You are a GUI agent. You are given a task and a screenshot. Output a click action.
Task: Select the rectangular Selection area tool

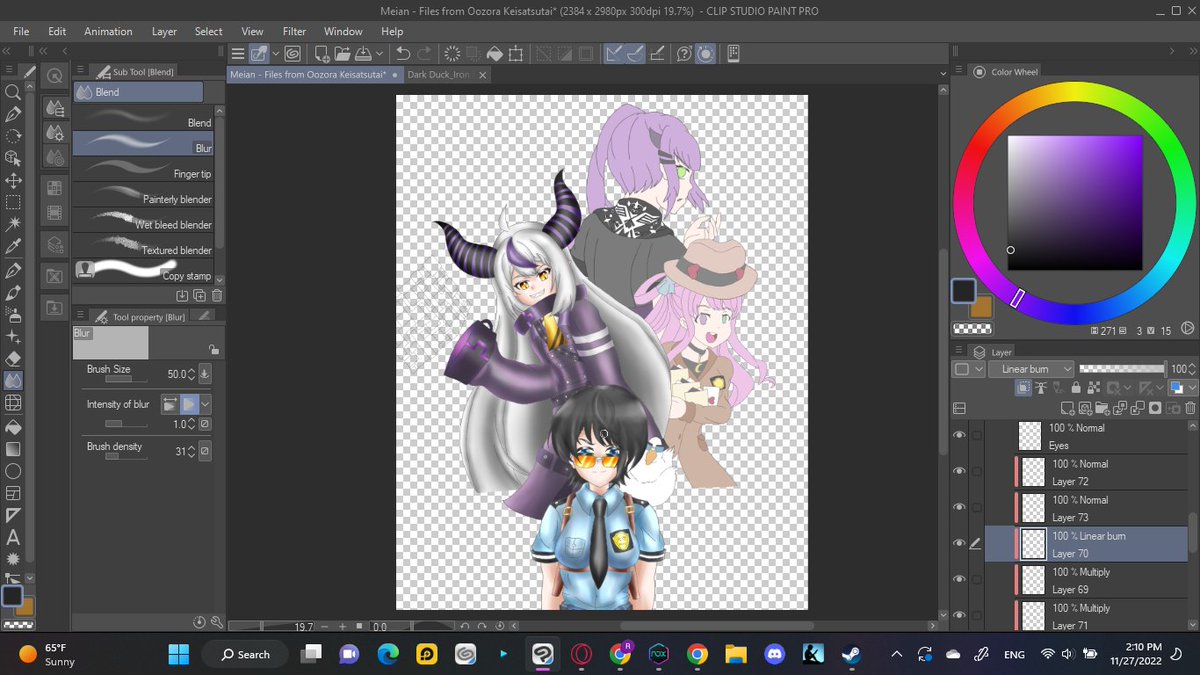pos(14,203)
